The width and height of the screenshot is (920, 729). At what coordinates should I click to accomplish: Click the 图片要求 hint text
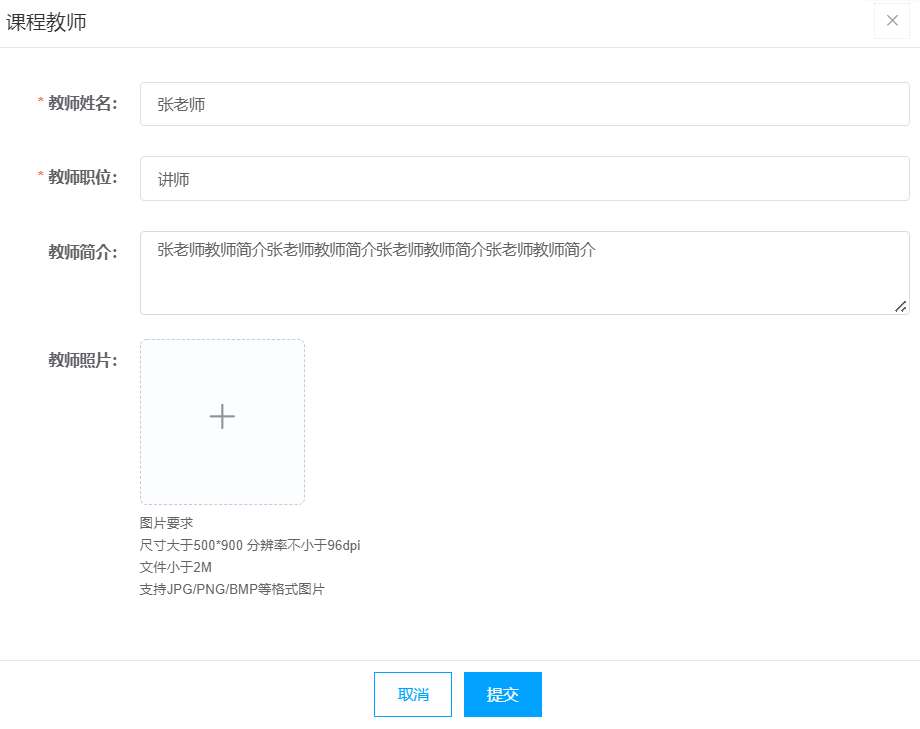coord(167,523)
